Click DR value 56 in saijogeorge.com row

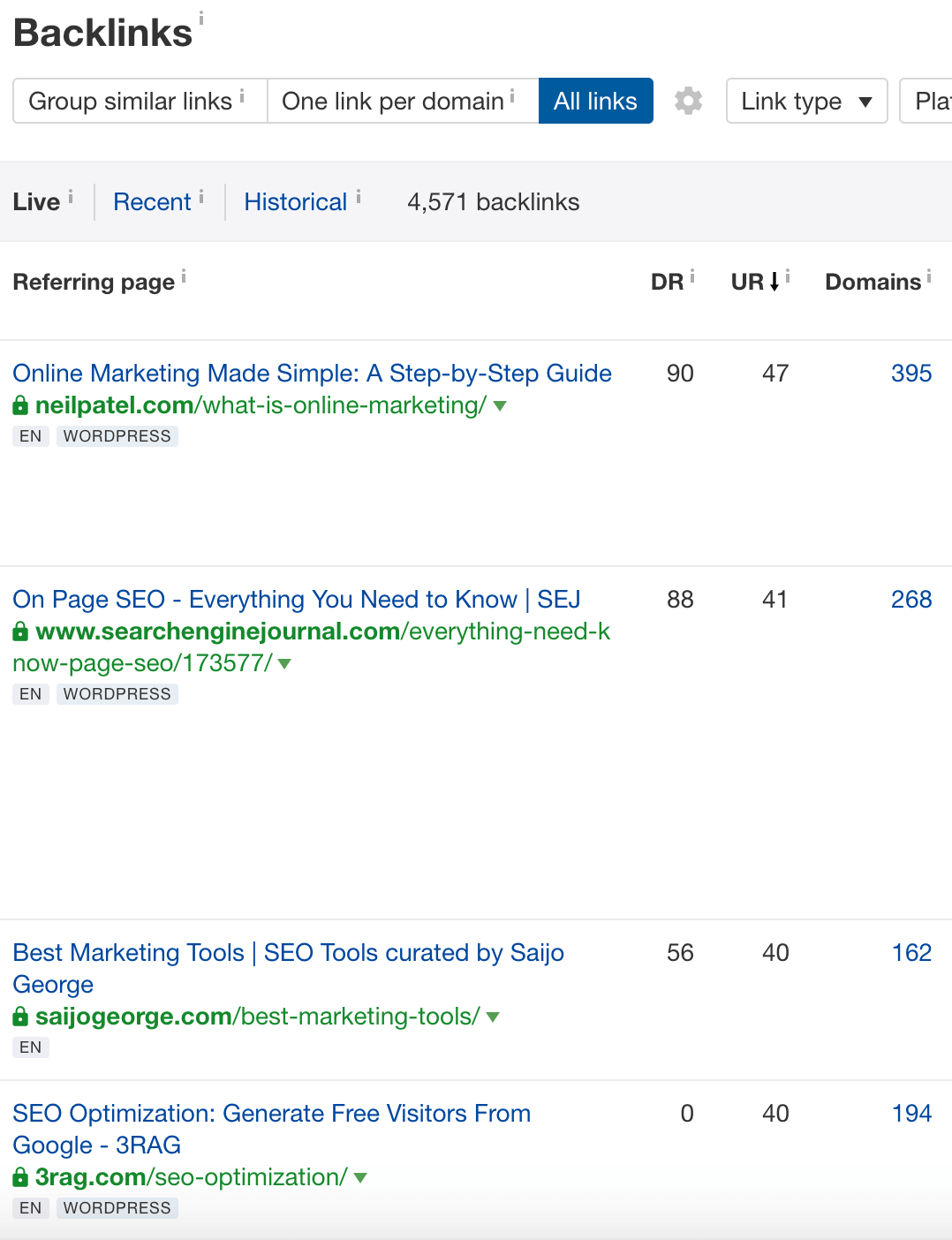(x=680, y=953)
